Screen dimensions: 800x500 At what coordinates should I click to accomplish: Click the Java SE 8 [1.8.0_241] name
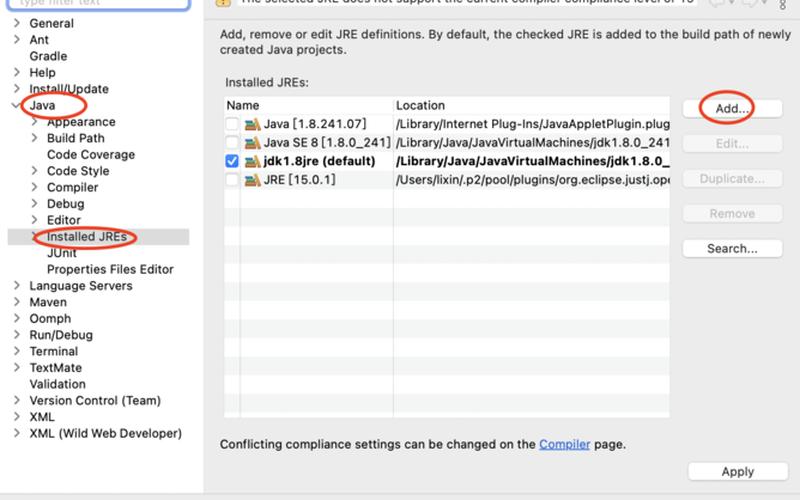pyautogui.click(x=327, y=142)
